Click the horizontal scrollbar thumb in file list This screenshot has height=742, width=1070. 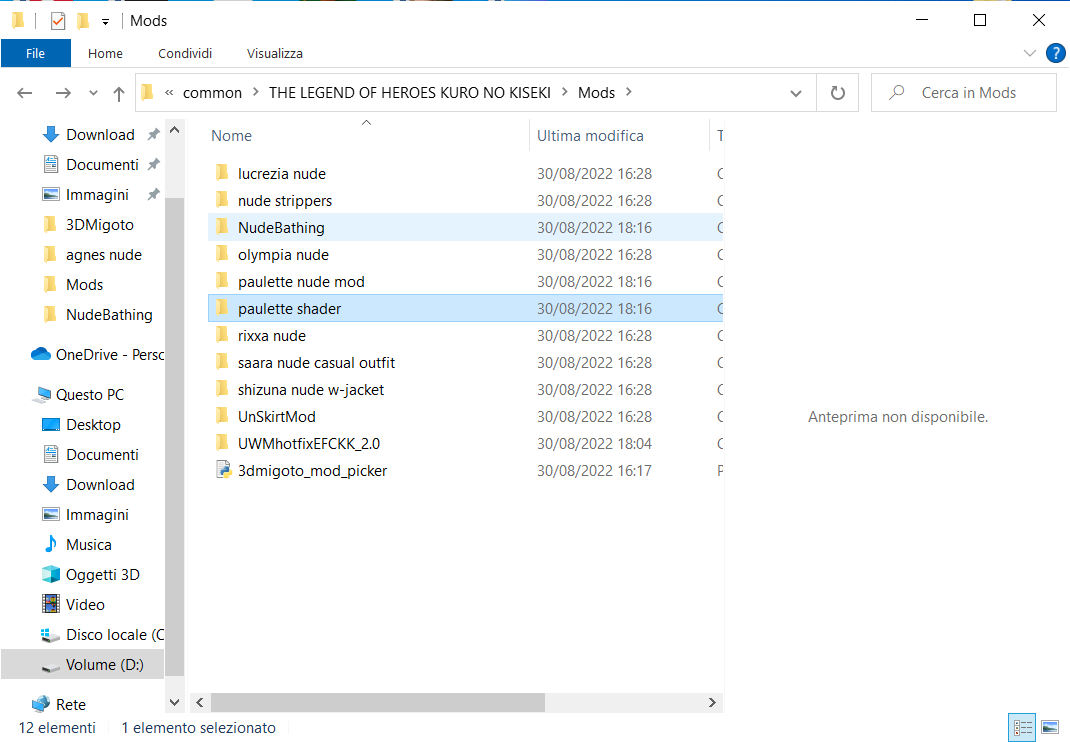[377, 702]
